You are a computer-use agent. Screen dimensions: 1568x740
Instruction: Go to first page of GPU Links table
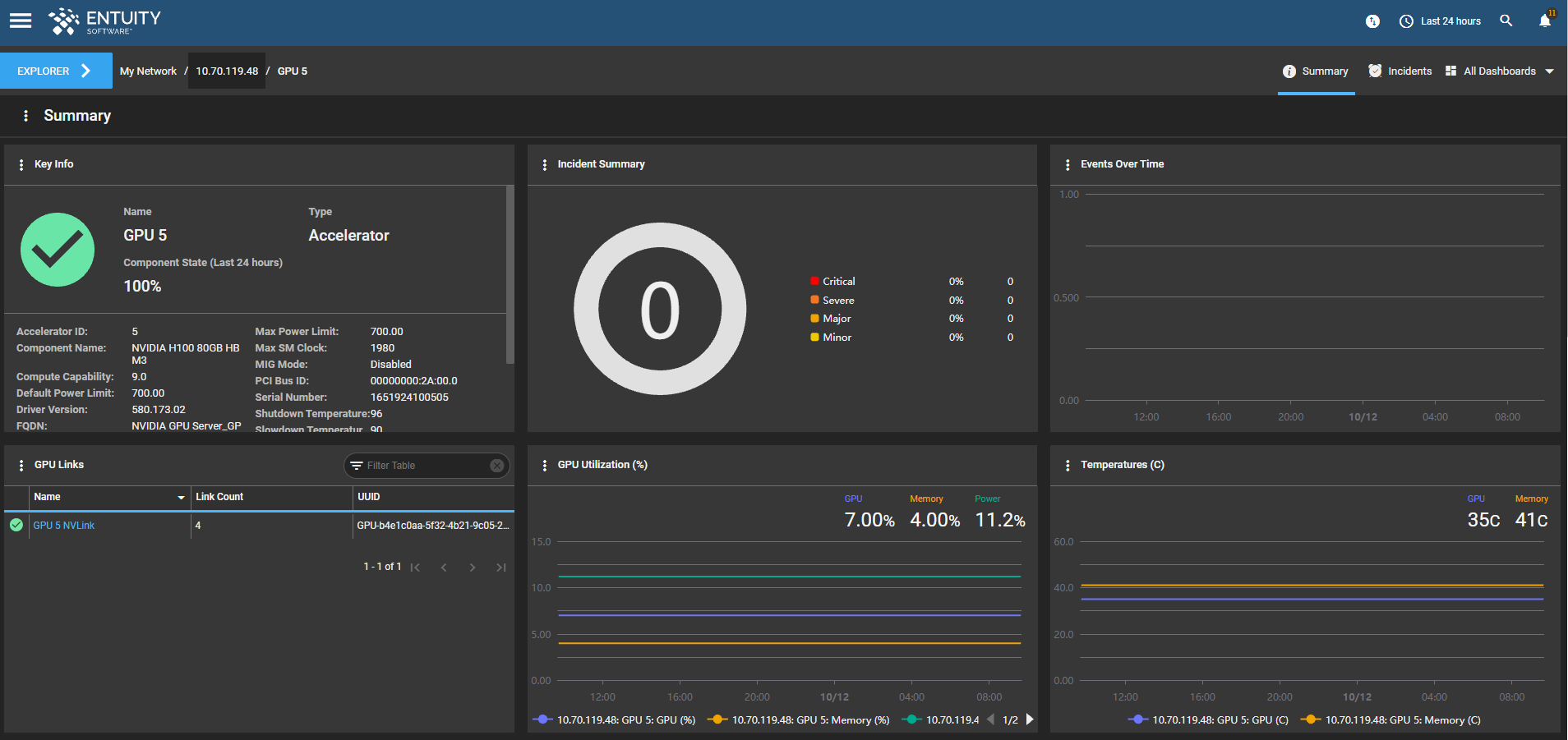pos(416,568)
